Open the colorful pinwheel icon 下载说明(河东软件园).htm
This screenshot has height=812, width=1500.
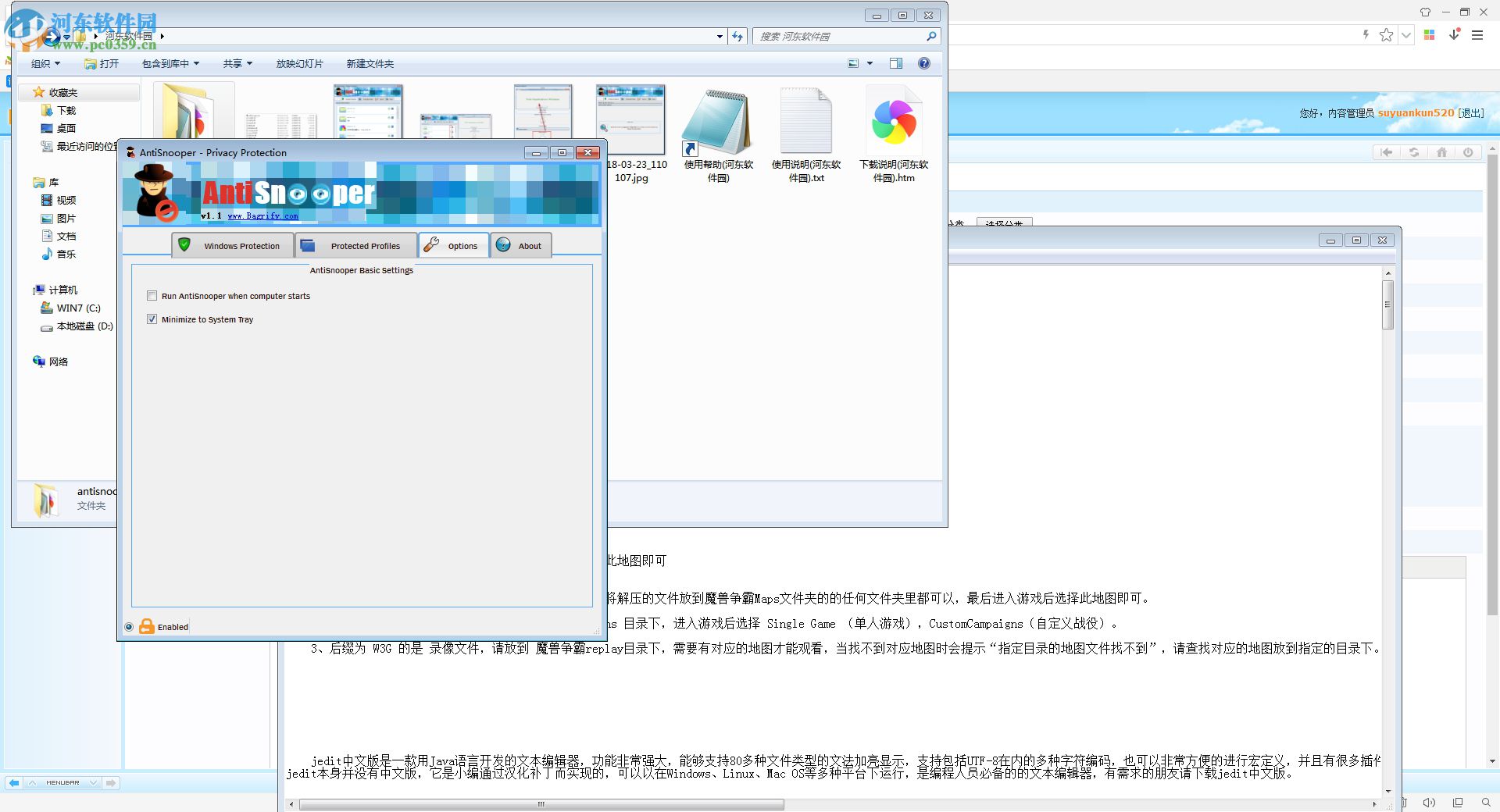pos(892,121)
